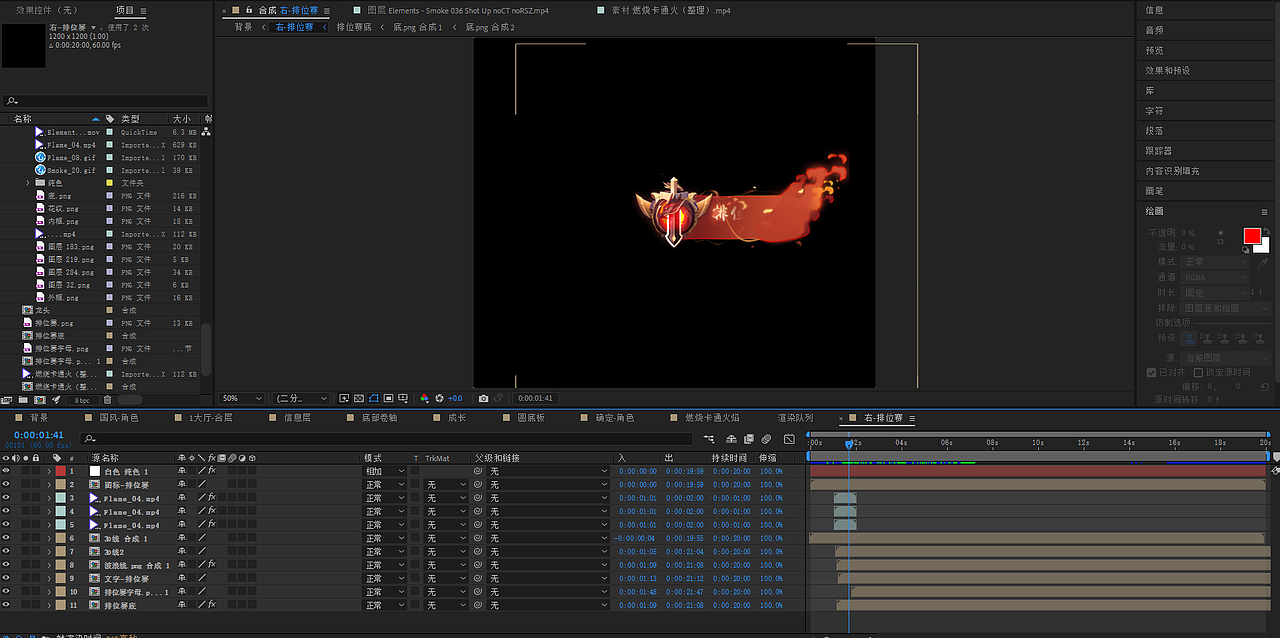Hide layer 白色 纯色 1 with eye icon
1280x638 pixels.
6,471
